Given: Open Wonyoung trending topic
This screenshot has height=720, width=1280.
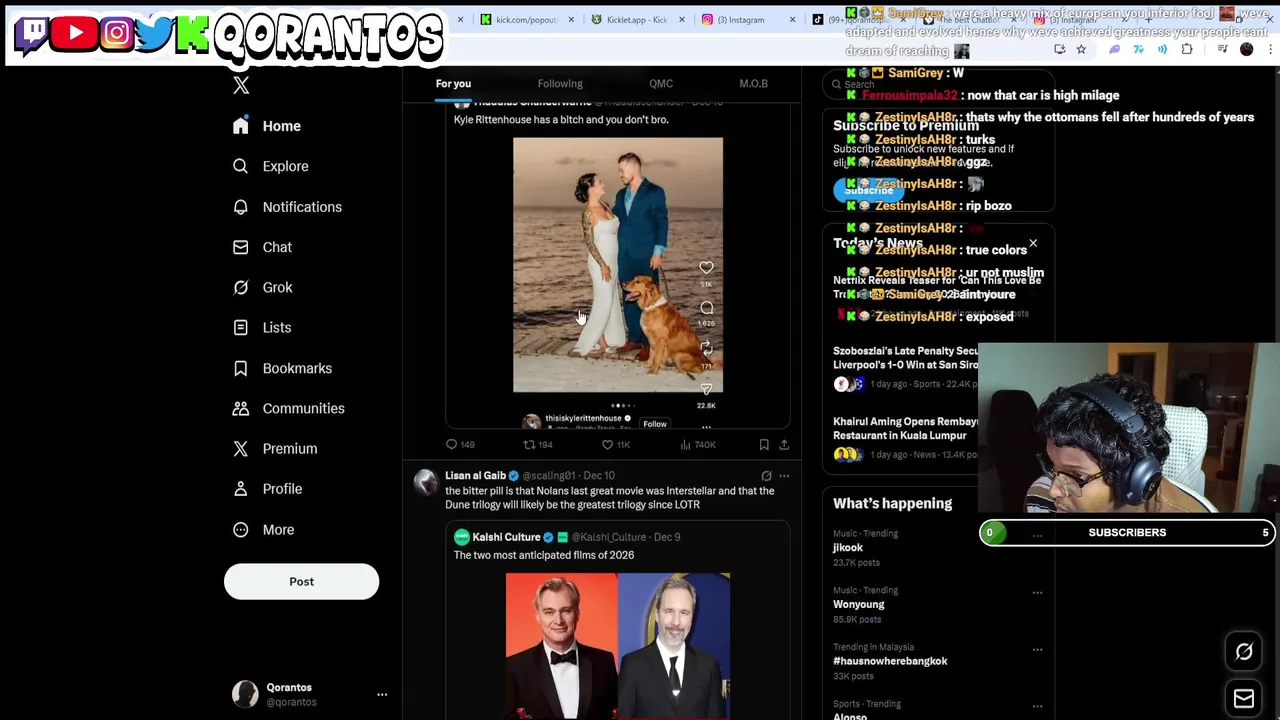Looking at the screenshot, I should (859, 604).
